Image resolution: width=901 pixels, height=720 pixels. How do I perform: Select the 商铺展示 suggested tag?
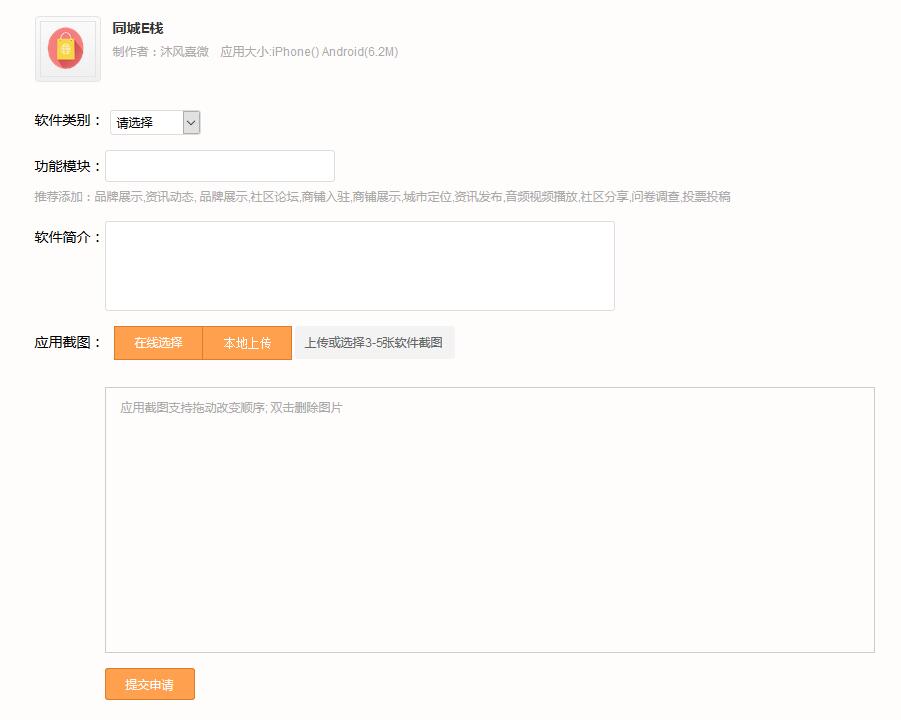pyautogui.click(x=376, y=197)
